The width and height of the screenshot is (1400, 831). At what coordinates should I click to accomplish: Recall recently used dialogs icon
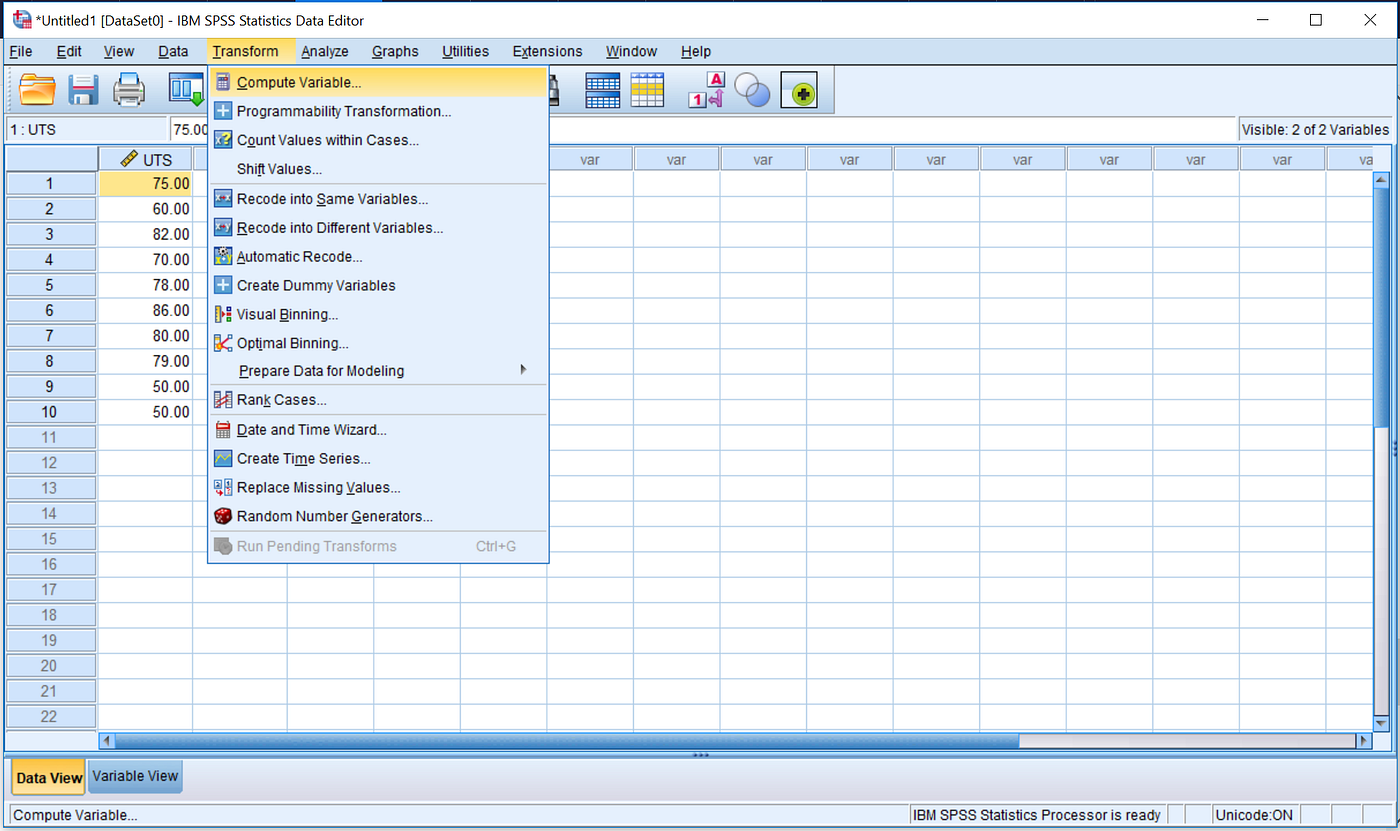click(x=186, y=91)
